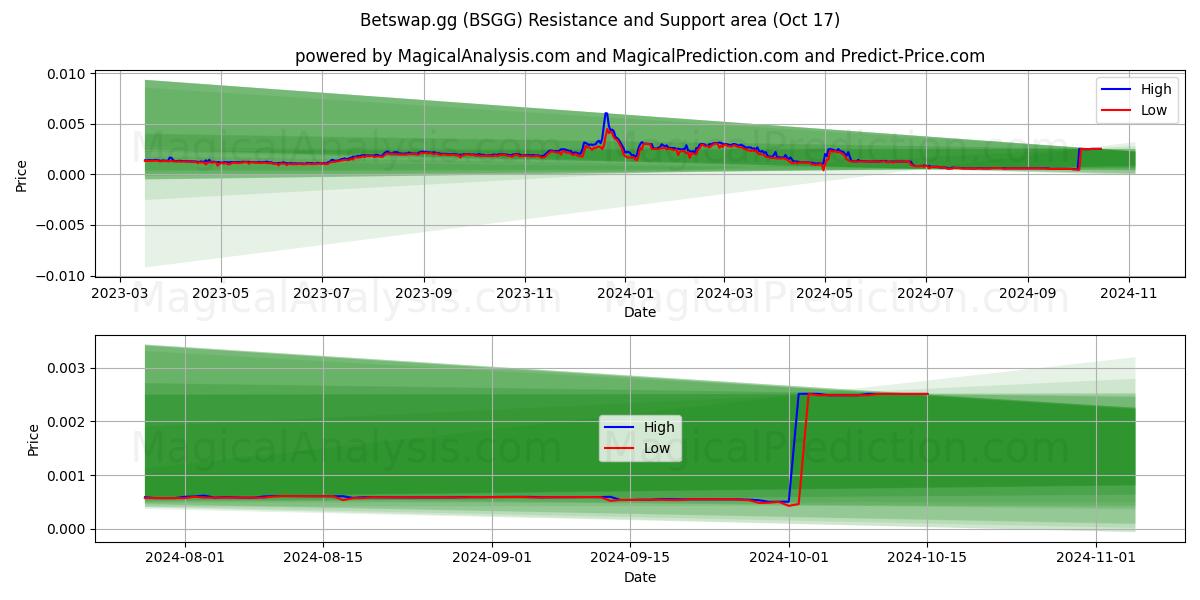
Task: Click the 2024-03 tick label
Action: [x=724, y=294]
